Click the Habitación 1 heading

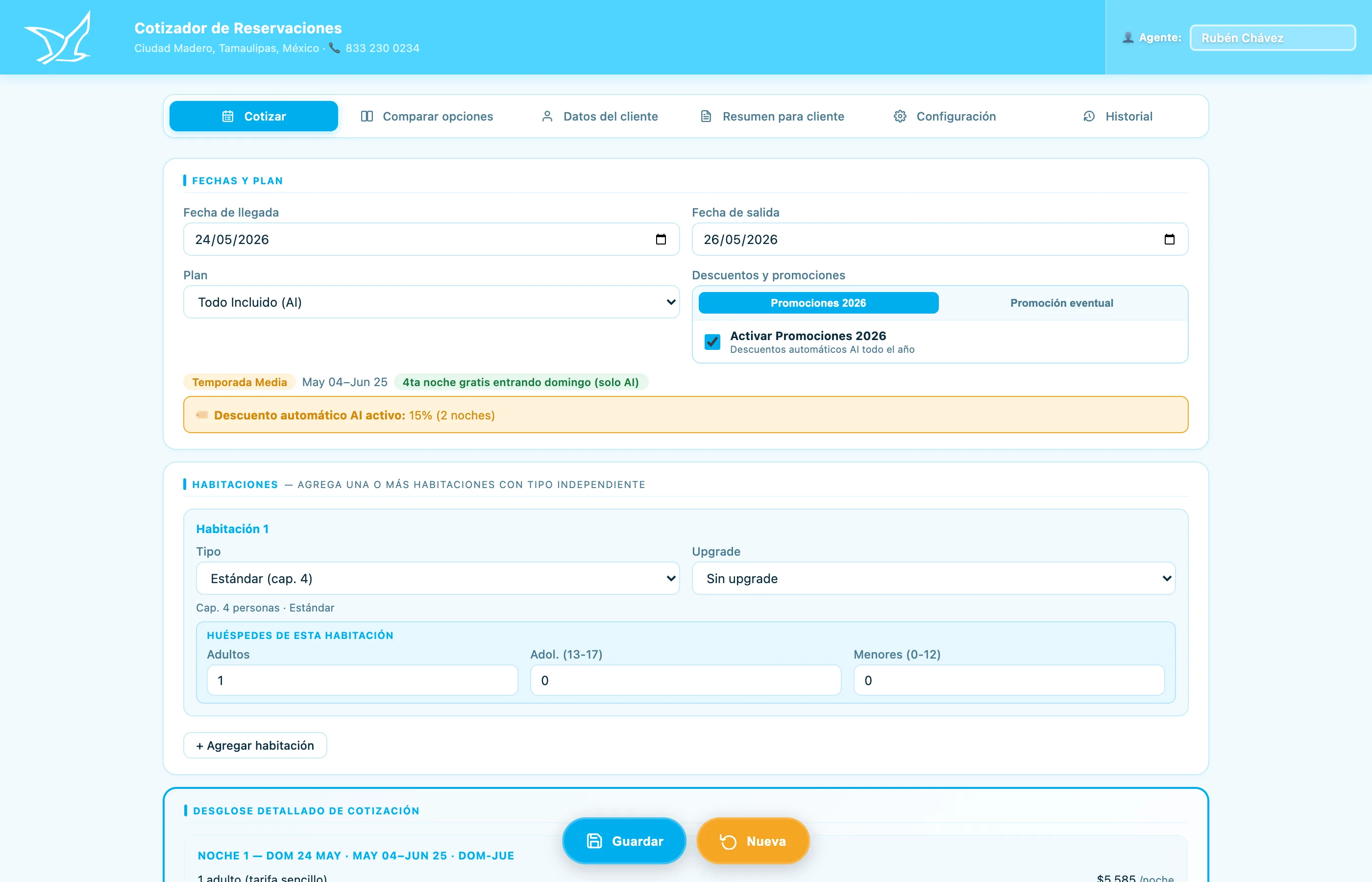tap(232, 529)
